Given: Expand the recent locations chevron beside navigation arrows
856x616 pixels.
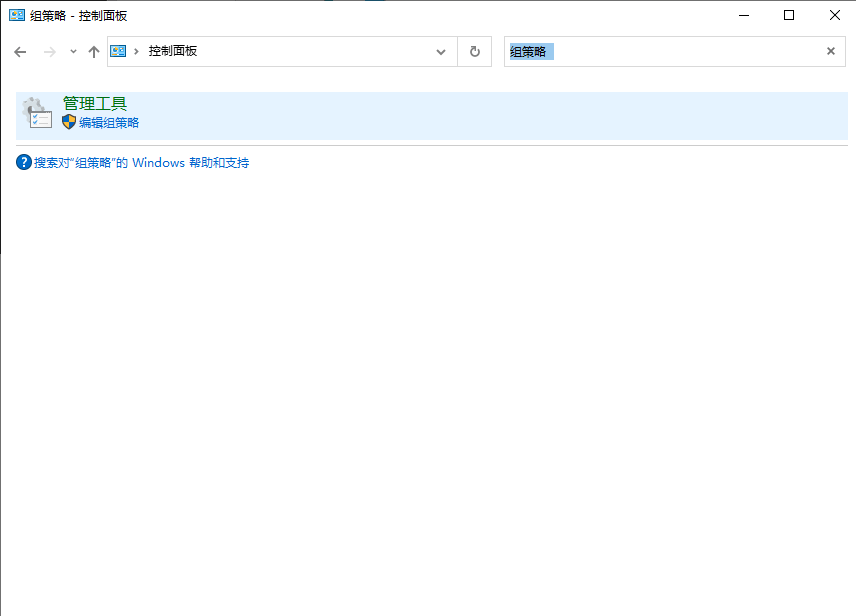Looking at the screenshot, I should 73,51.
